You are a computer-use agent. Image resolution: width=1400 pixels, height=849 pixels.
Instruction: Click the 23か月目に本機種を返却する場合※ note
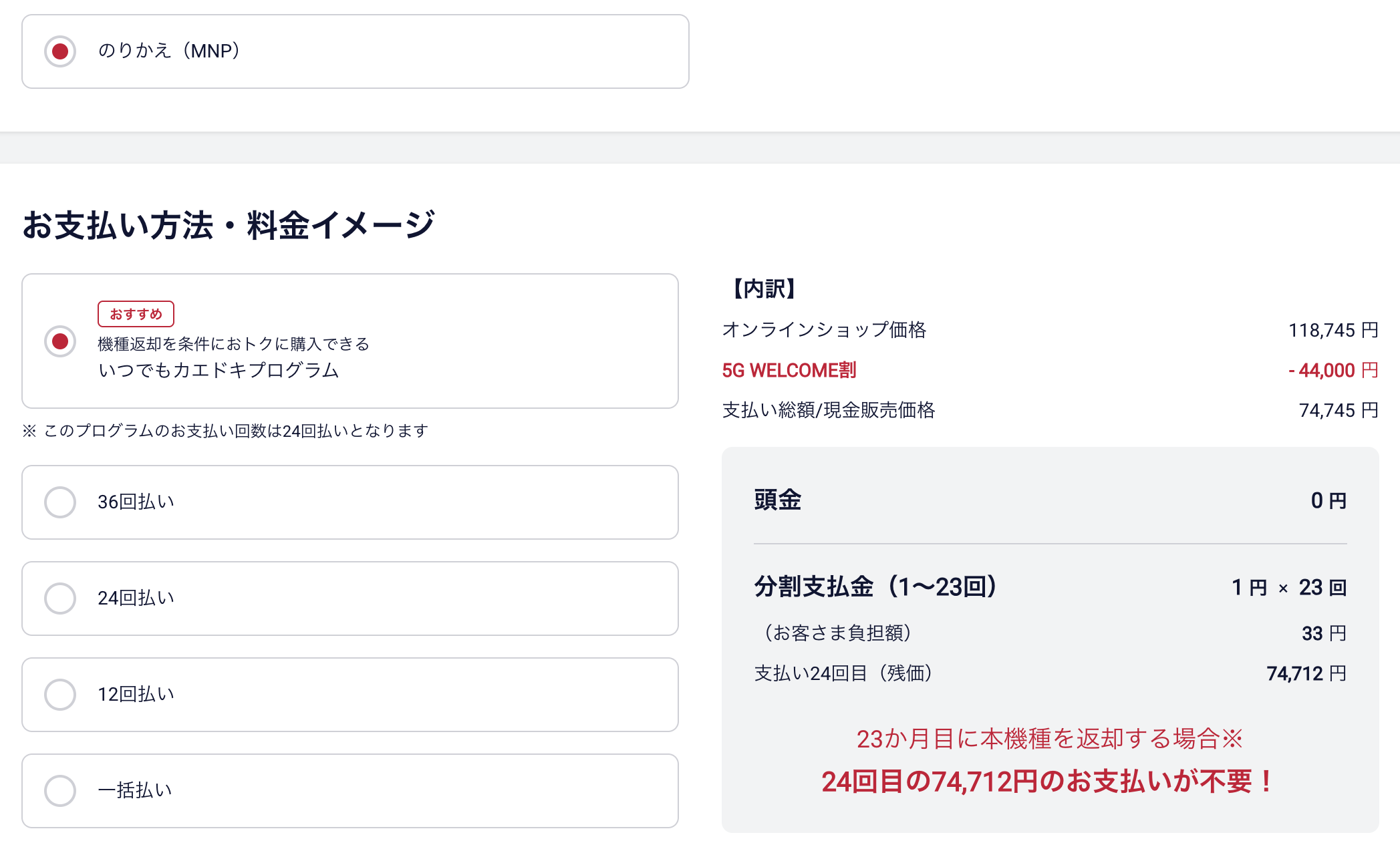[x=1049, y=739]
